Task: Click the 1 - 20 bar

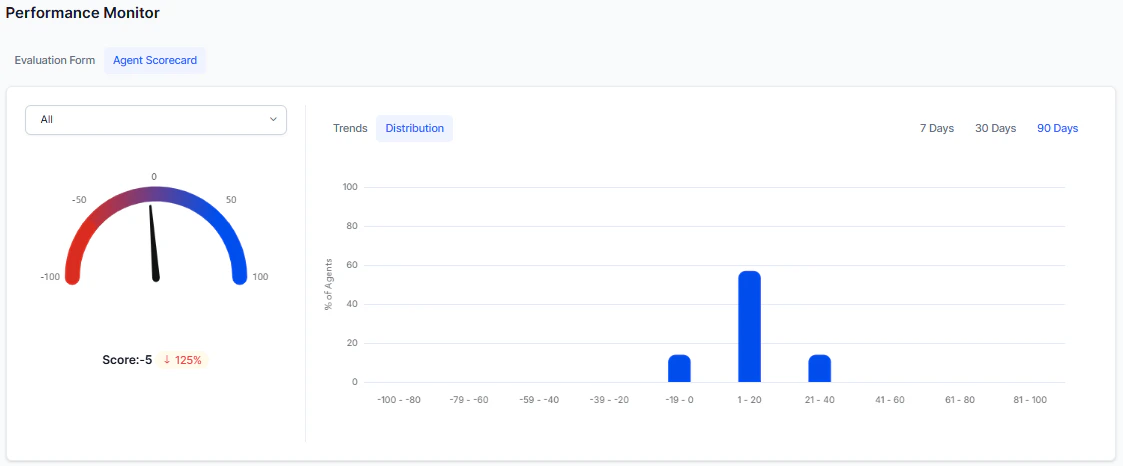Action: point(749,326)
